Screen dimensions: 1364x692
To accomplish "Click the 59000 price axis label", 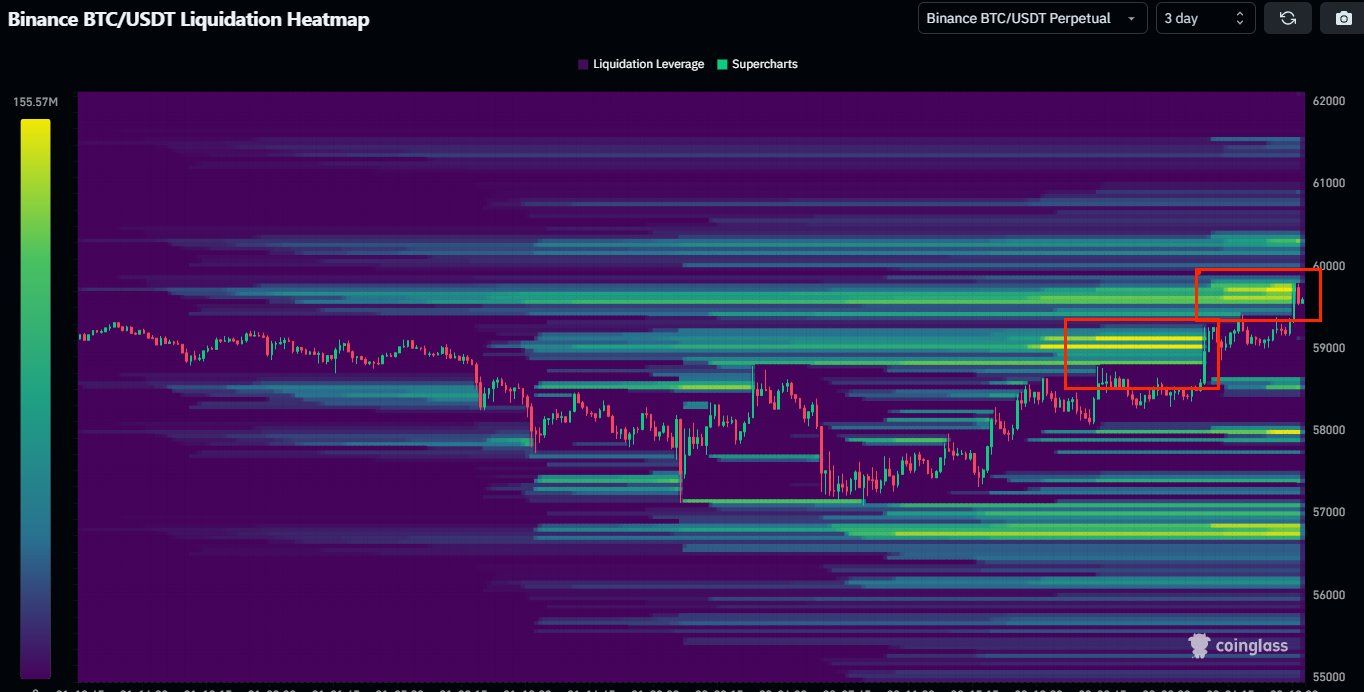I will pos(1328,348).
